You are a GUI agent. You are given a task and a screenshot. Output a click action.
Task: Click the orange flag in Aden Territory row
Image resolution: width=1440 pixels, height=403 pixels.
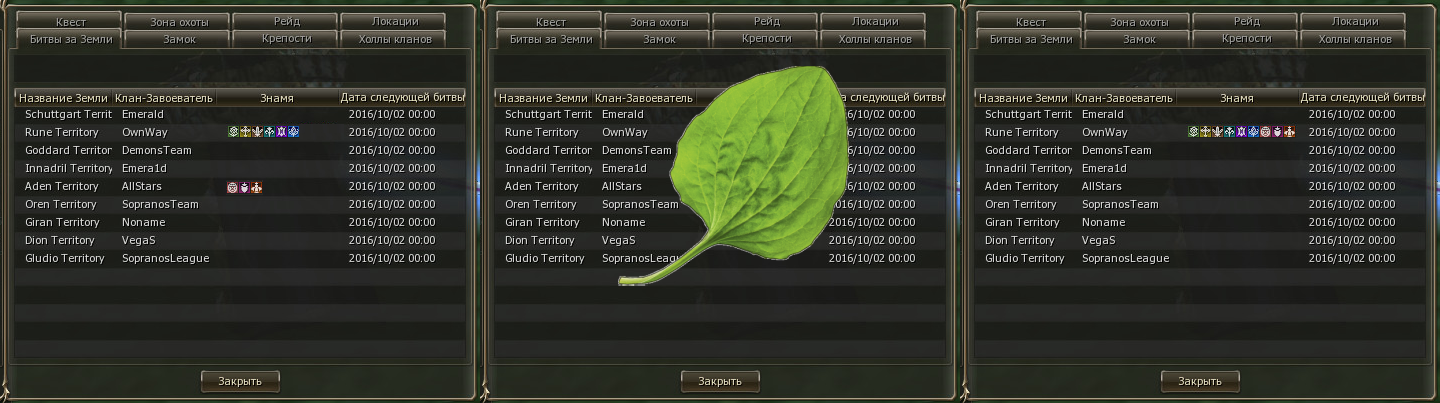pyautogui.click(x=257, y=187)
